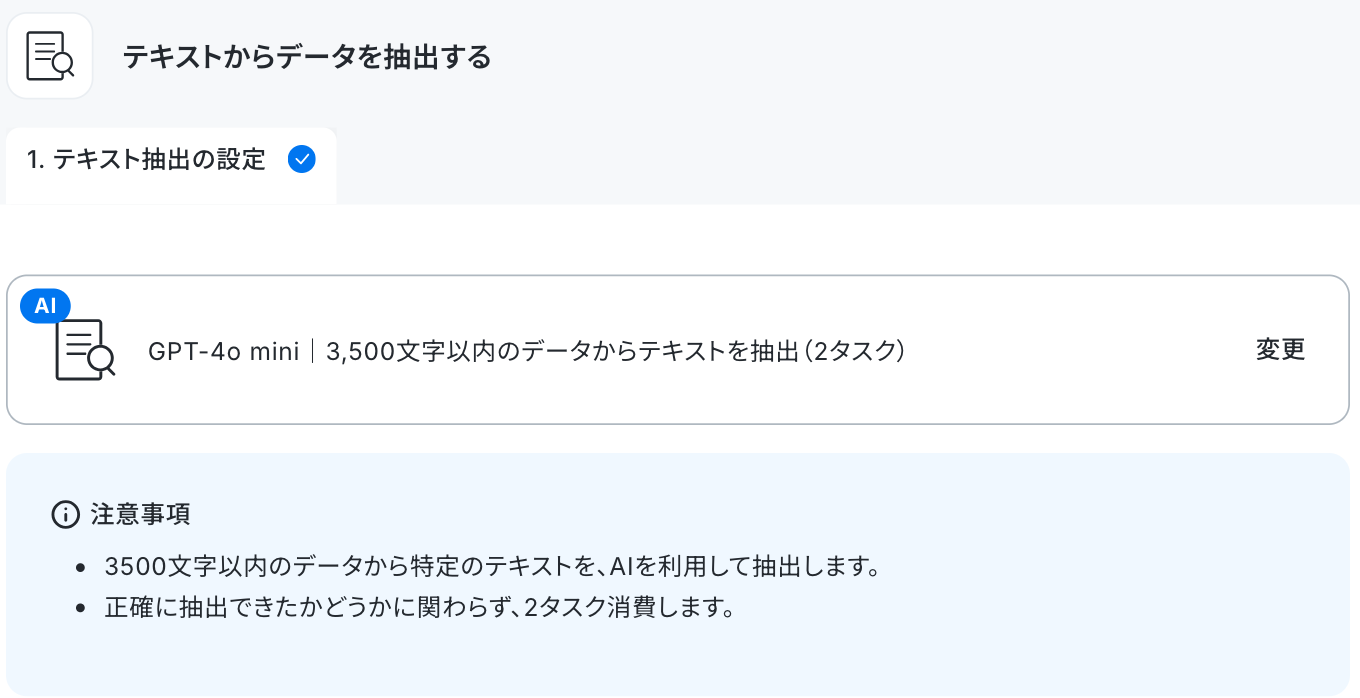1360x698 pixels.
Task: Click the info circle icon next to 注意事項
Action: [x=65, y=515]
